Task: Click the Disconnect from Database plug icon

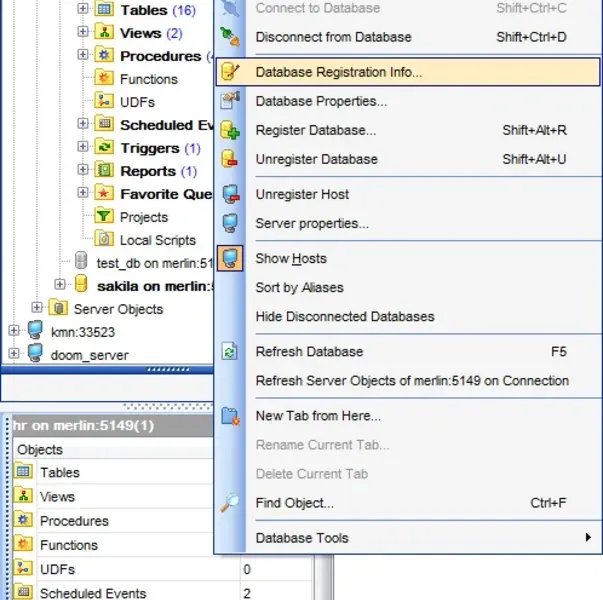Action: pyautogui.click(x=230, y=37)
